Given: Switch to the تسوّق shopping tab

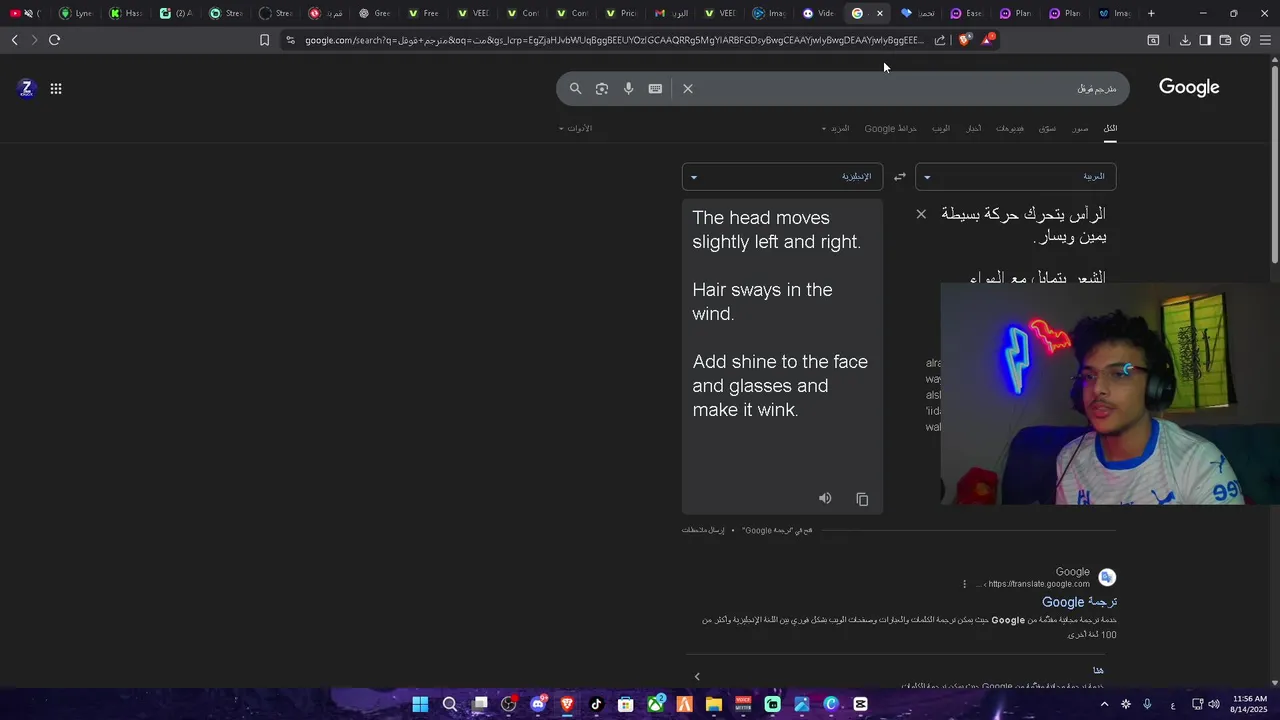Looking at the screenshot, I should [x=1047, y=128].
